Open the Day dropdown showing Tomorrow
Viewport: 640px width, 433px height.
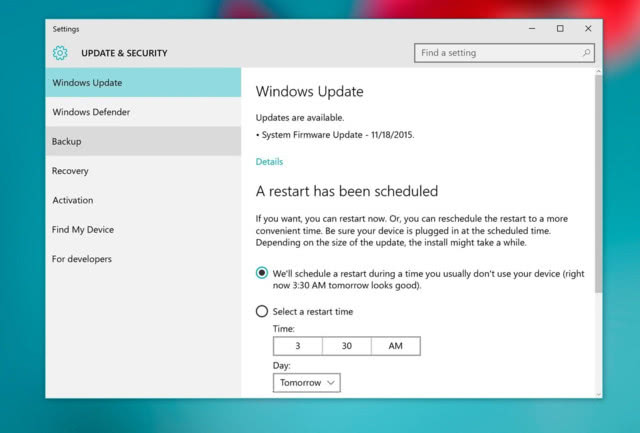point(307,383)
